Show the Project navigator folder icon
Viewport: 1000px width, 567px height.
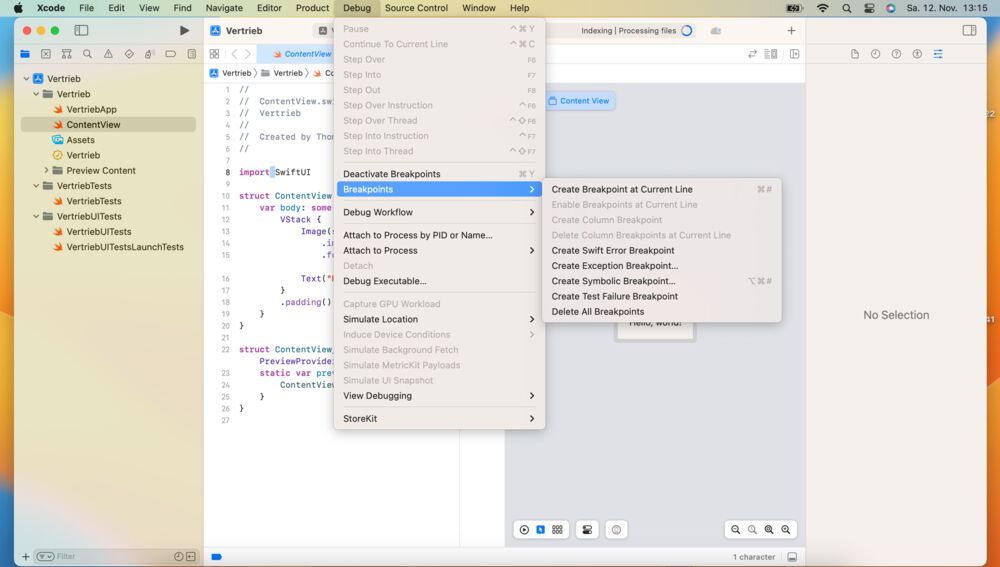click(25, 54)
